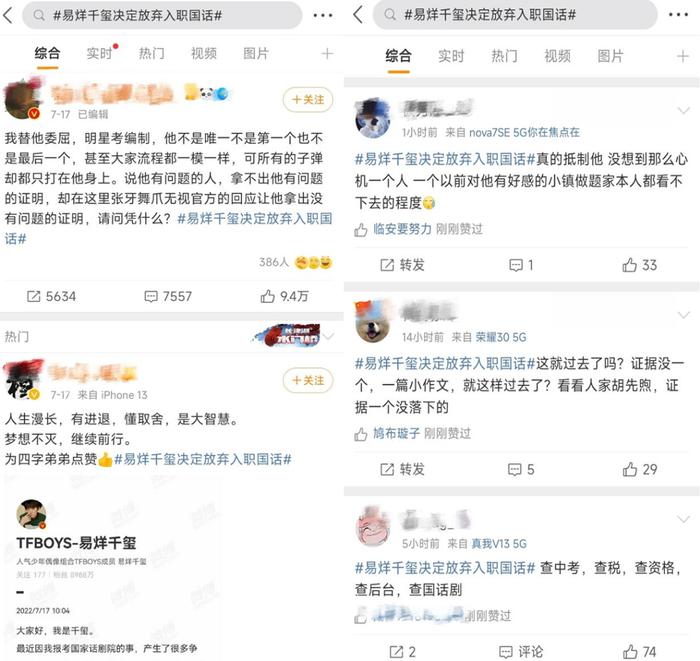This screenshot has width=700, height=661.
Task: Follow the first post's author via +关注
Action: pos(308,100)
